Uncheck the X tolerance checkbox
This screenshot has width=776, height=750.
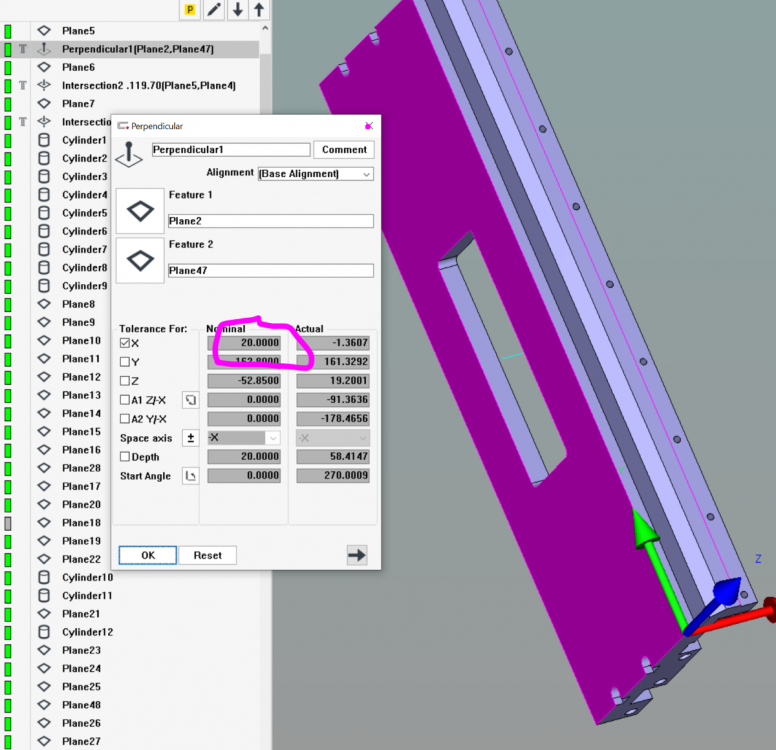click(x=125, y=343)
